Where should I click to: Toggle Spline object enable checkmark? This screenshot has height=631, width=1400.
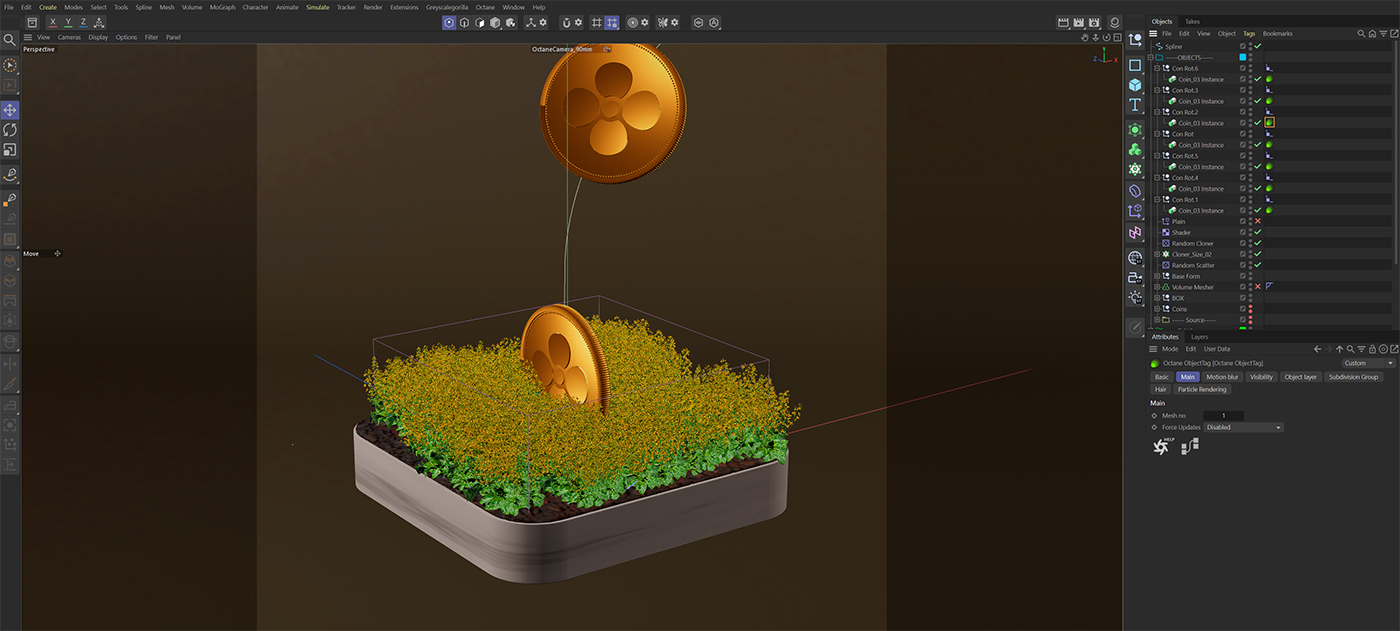click(x=1258, y=46)
